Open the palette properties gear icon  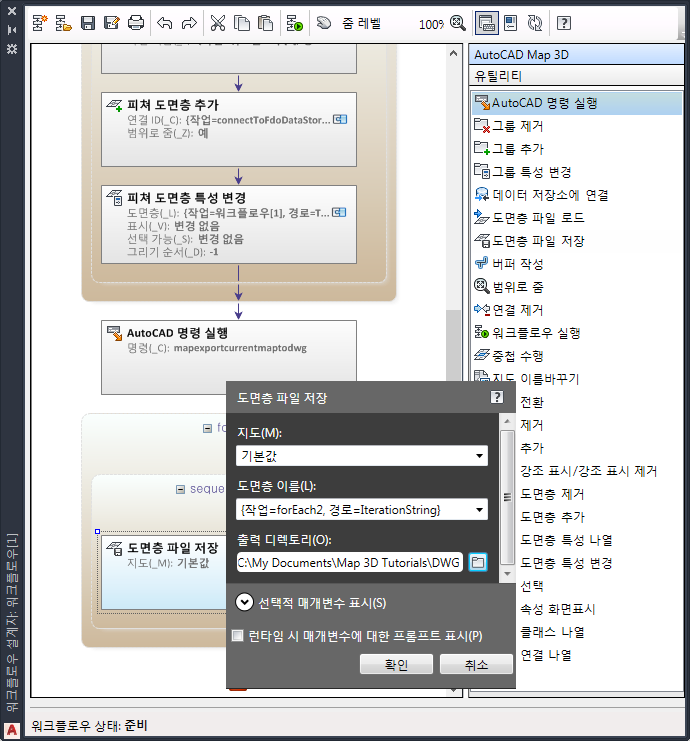pos(12,49)
